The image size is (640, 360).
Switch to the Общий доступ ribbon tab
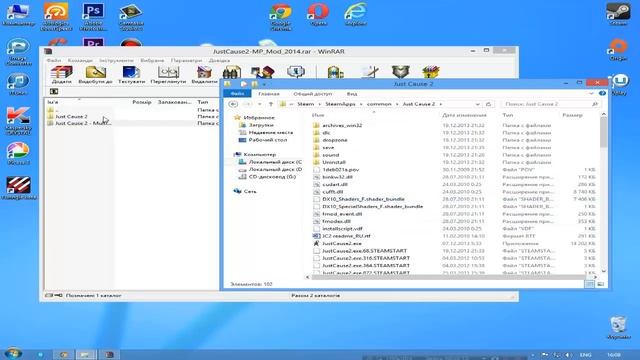313,94
